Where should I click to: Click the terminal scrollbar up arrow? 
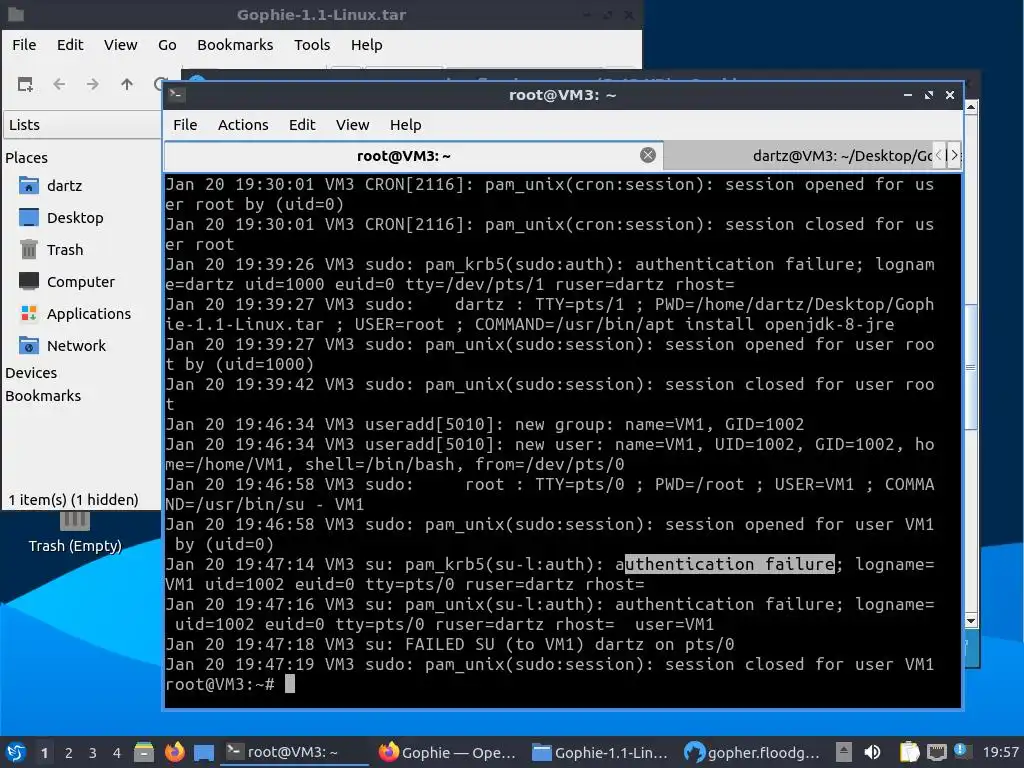(x=971, y=106)
